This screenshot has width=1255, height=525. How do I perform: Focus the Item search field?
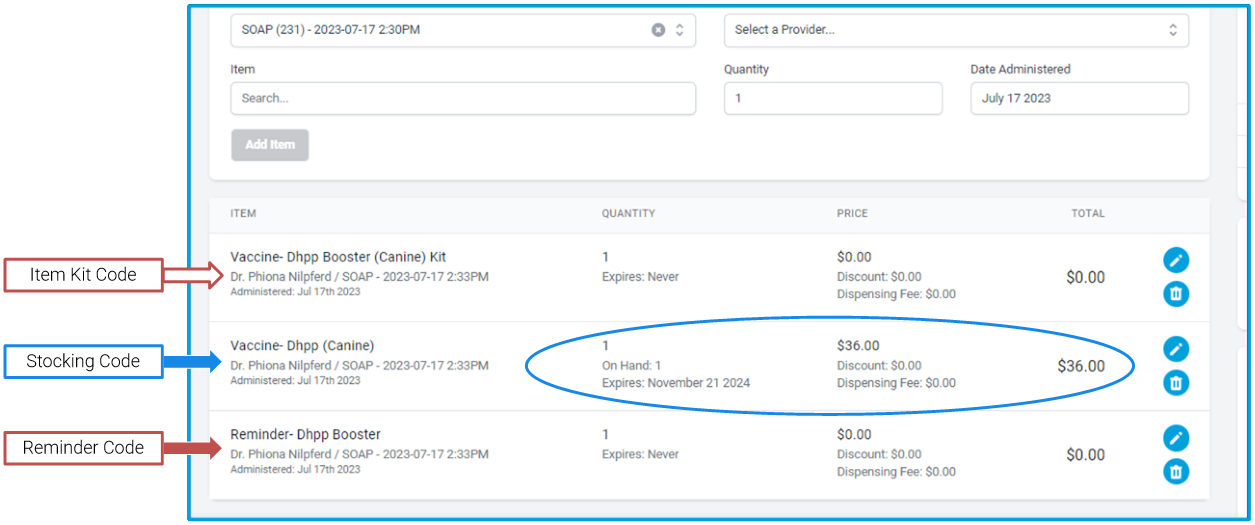[x=463, y=98]
